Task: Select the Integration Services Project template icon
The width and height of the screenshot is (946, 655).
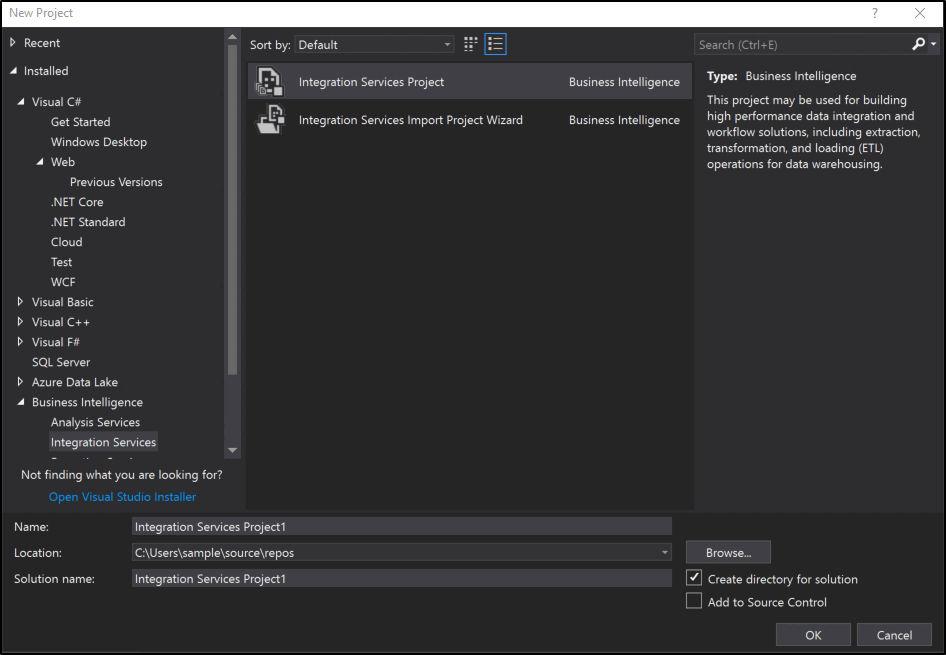Action: click(268, 81)
